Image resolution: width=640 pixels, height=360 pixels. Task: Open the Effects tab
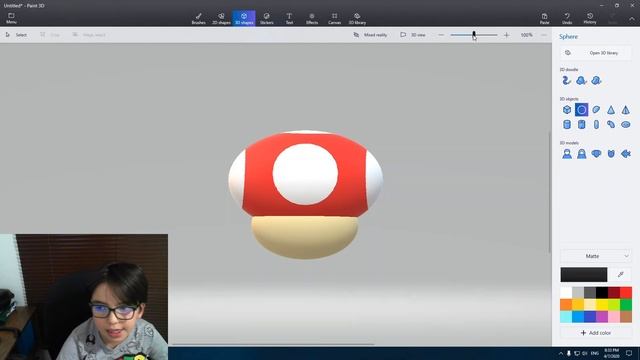(312, 18)
